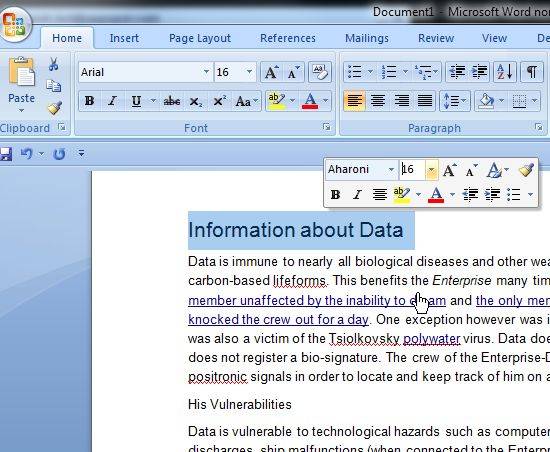This screenshot has height=452, width=550.
Task: Click the Copy icon in Clipboard group
Action: pos(53,86)
